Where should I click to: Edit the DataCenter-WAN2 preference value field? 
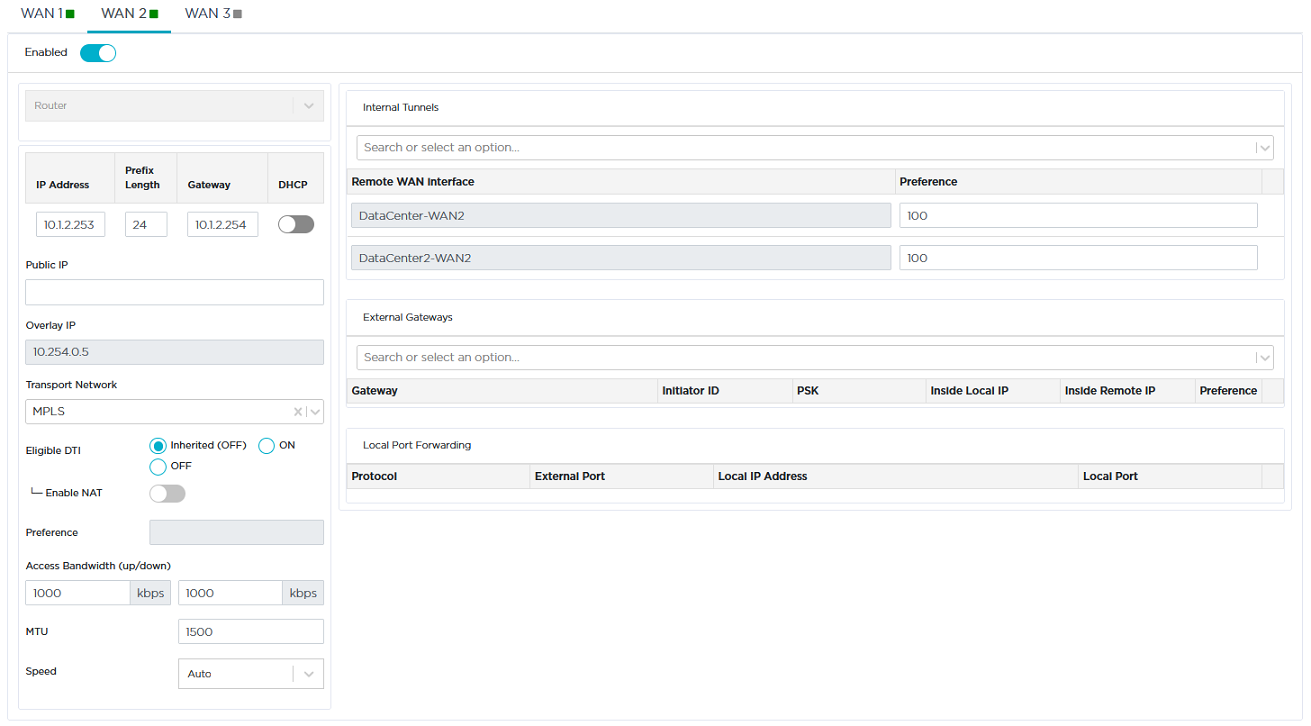[x=1077, y=216]
